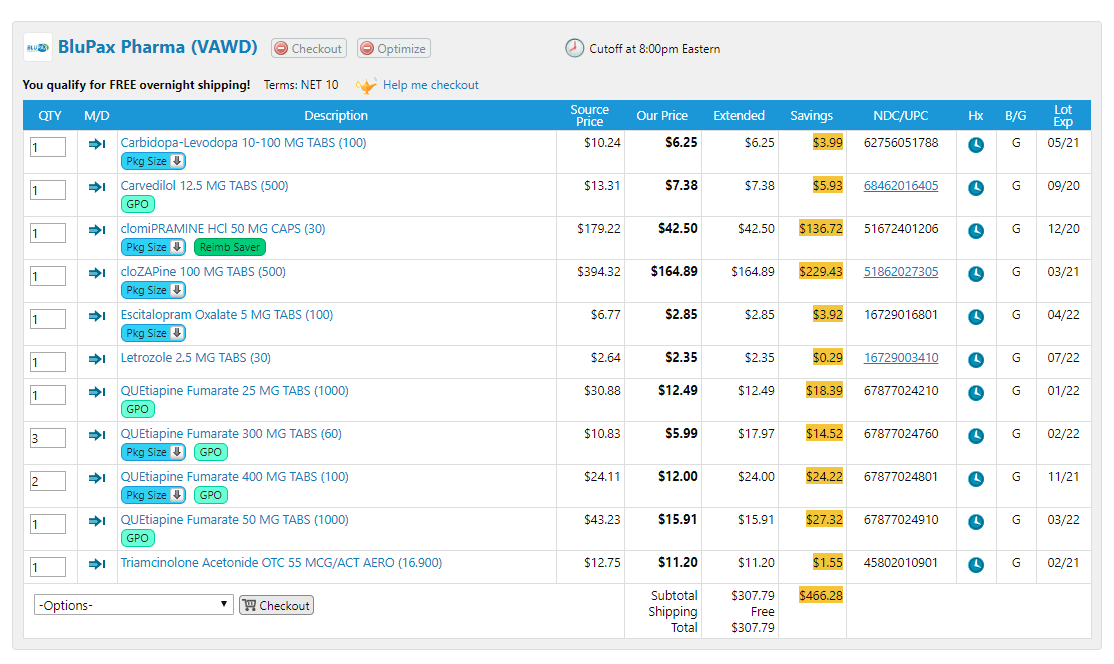Open history clock for QUEtiapine 400 MG
The width and height of the screenshot is (1114, 664).
tap(976, 479)
